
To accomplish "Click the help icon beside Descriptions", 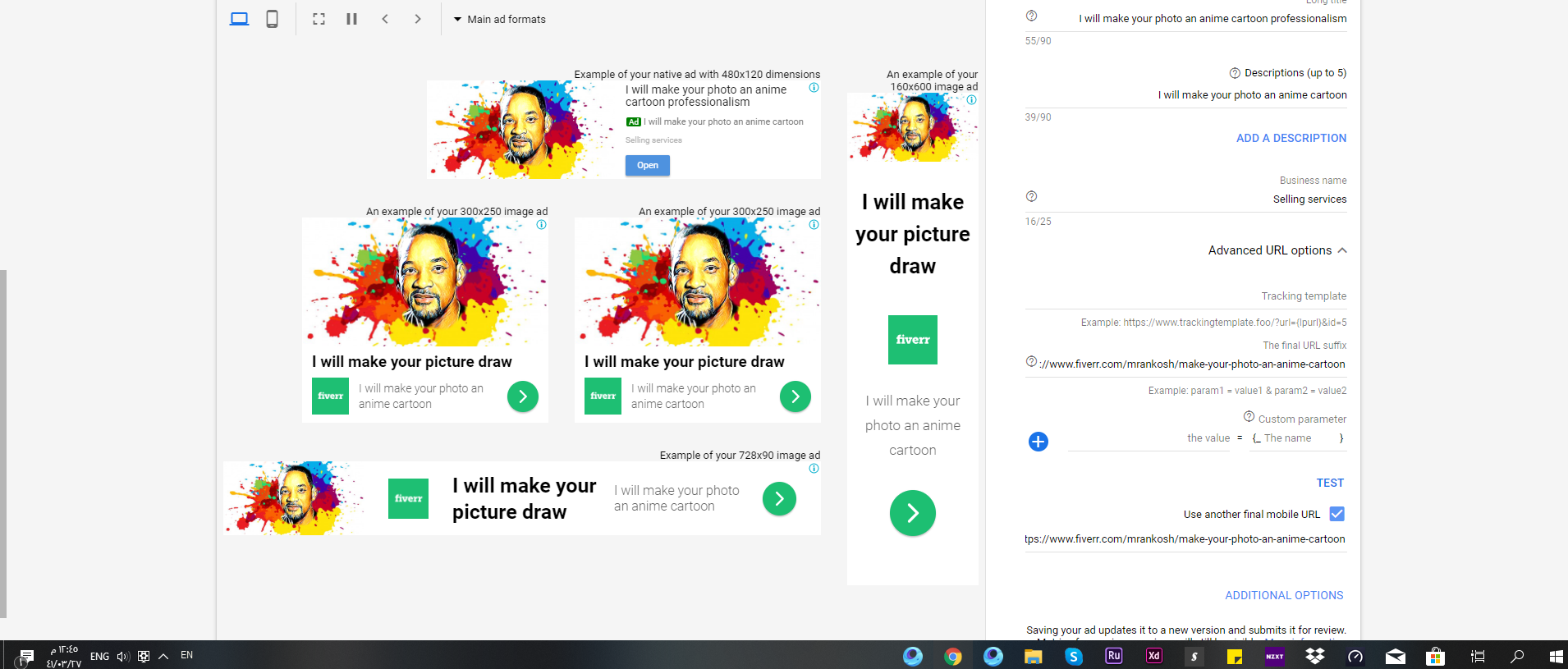I will [1234, 73].
